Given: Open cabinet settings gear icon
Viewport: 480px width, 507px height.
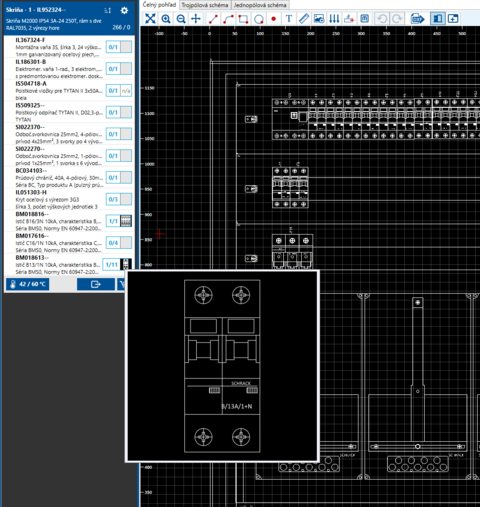Looking at the screenshot, I should (124, 10).
